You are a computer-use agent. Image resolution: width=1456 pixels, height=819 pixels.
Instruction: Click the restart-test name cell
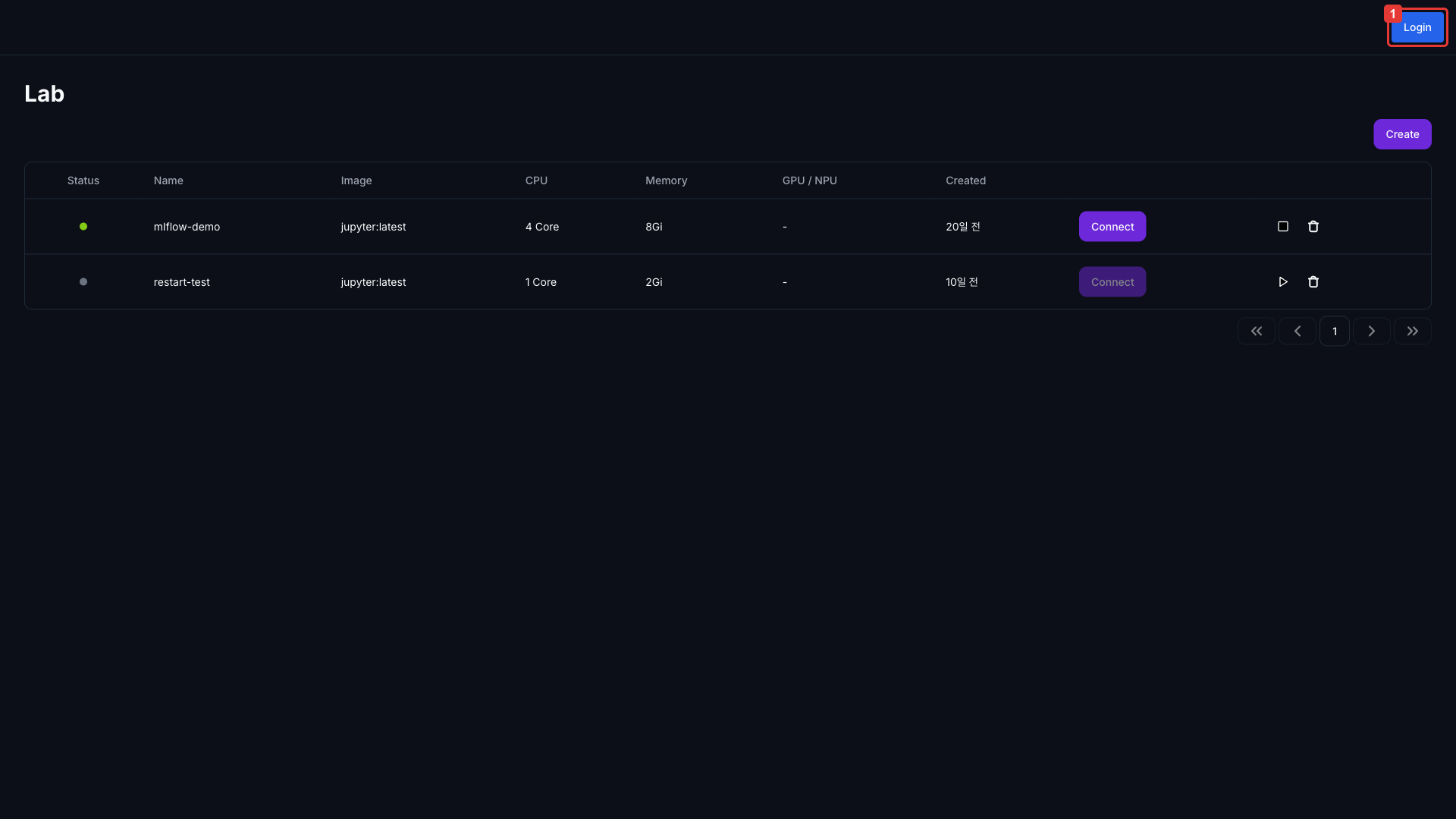(x=181, y=282)
